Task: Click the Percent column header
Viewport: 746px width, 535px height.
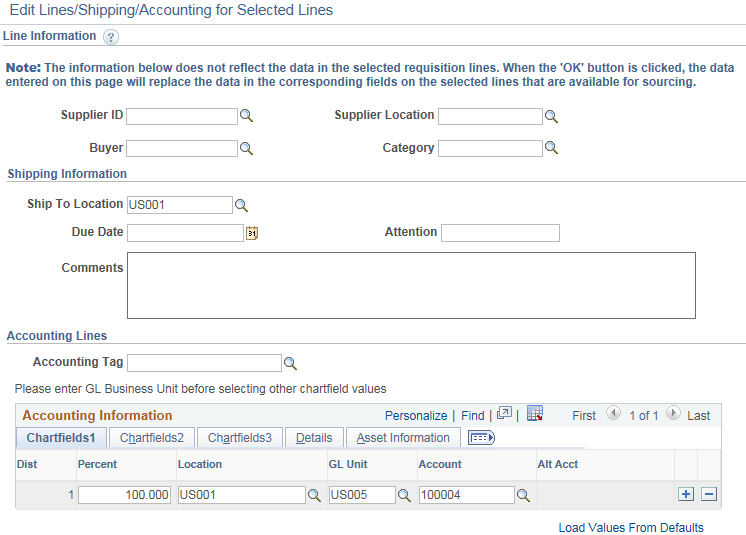Action: [x=97, y=464]
